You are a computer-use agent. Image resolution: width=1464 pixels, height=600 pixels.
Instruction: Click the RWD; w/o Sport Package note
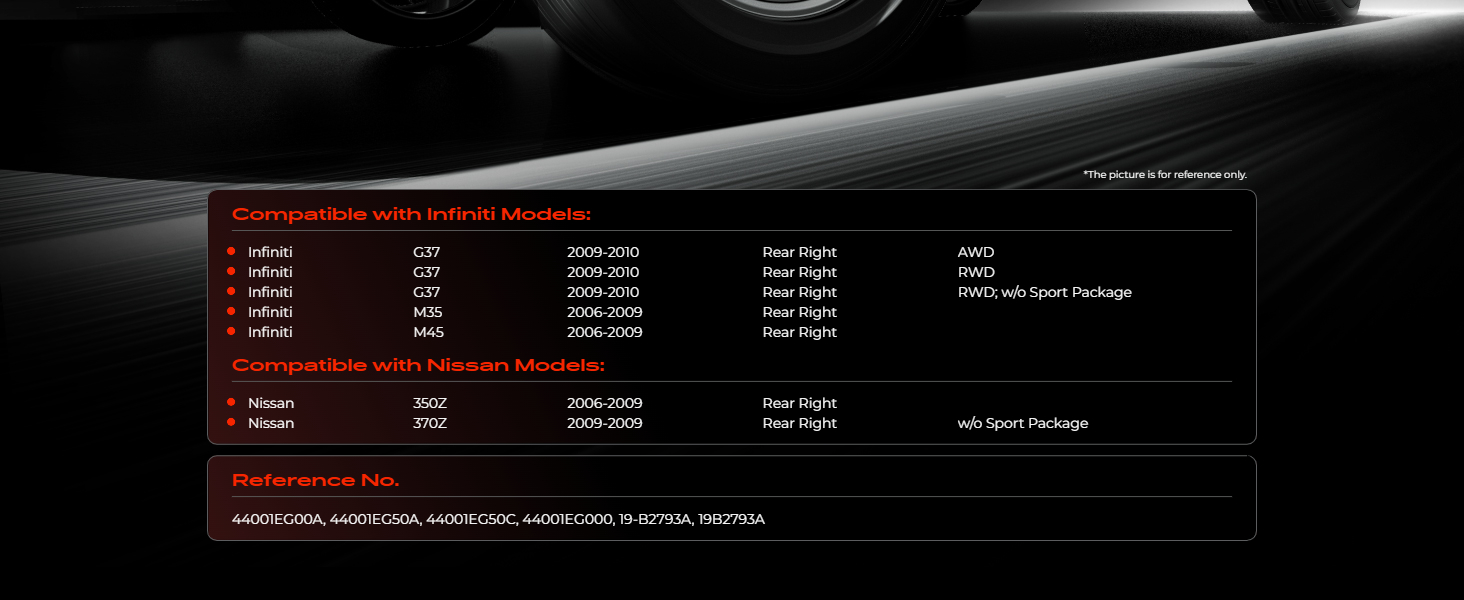pyautogui.click(x=1044, y=292)
